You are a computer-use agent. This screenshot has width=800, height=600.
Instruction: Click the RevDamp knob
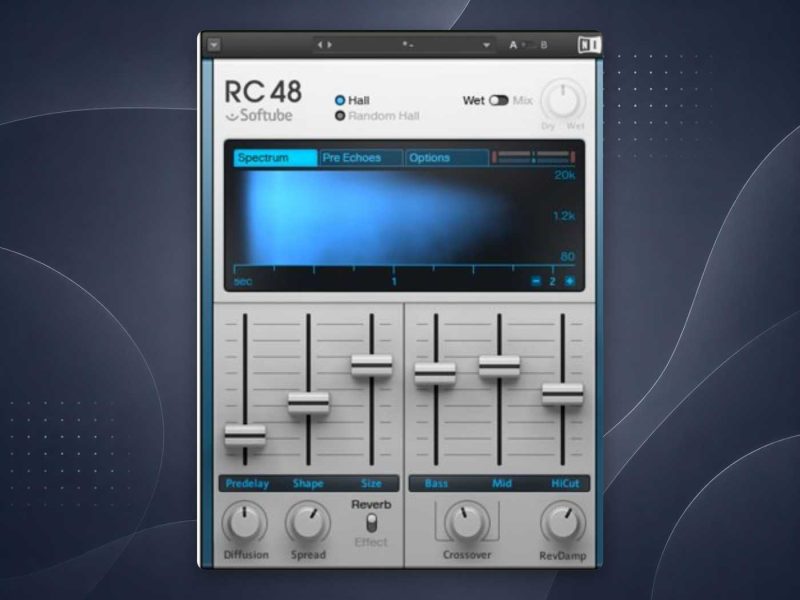click(x=563, y=523)
